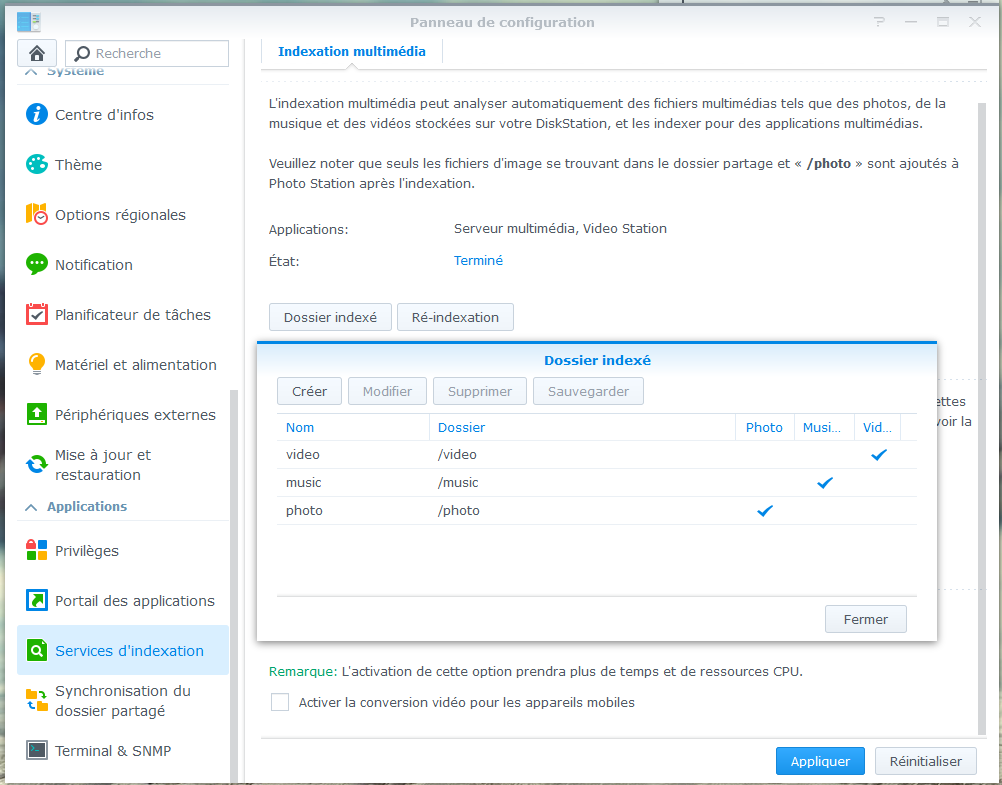The image size is (1002, 785).
Task: Open the Privilèges icon
Action: 36,550
